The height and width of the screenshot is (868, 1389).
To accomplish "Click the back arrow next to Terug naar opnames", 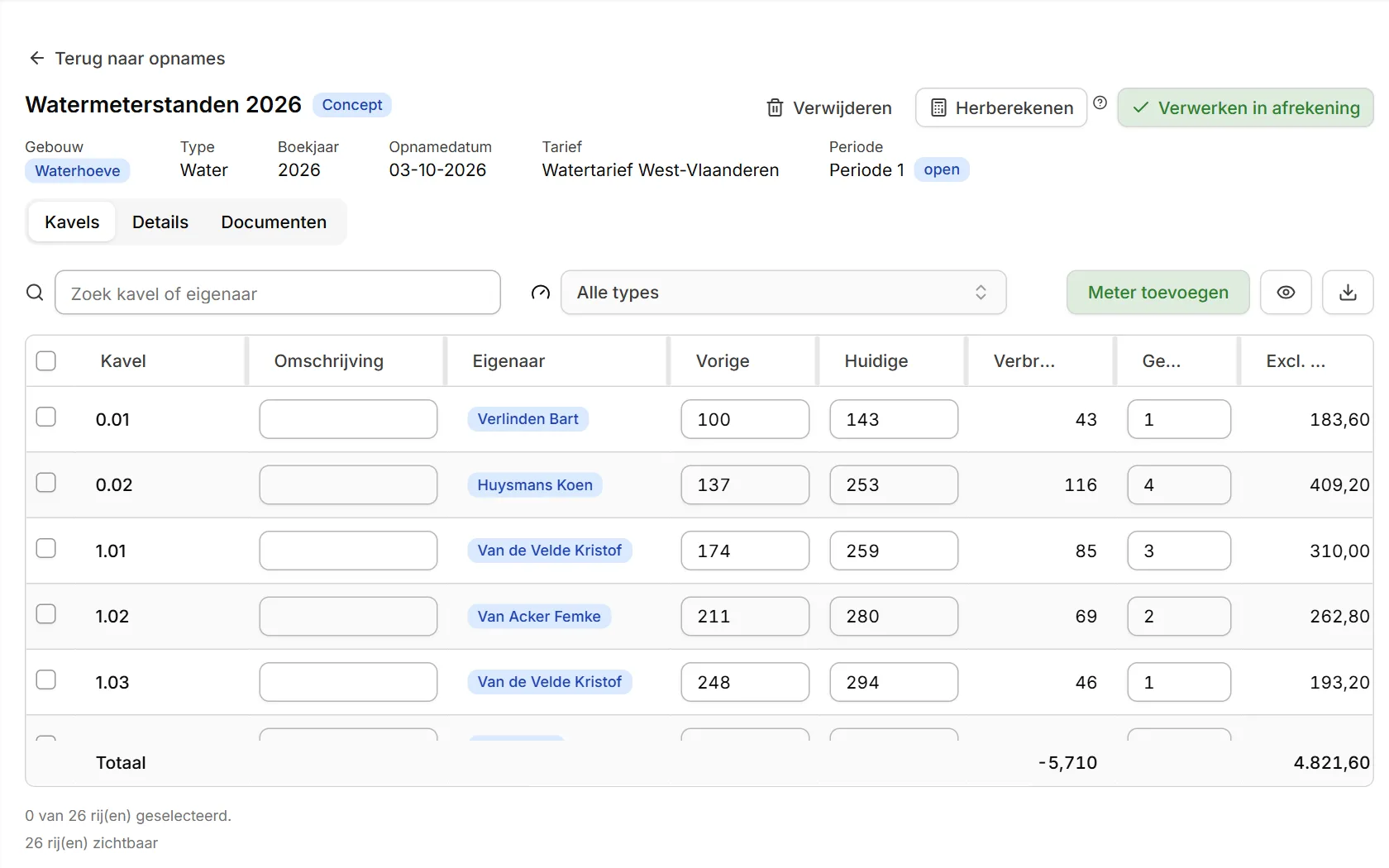I will coord(36,58).
